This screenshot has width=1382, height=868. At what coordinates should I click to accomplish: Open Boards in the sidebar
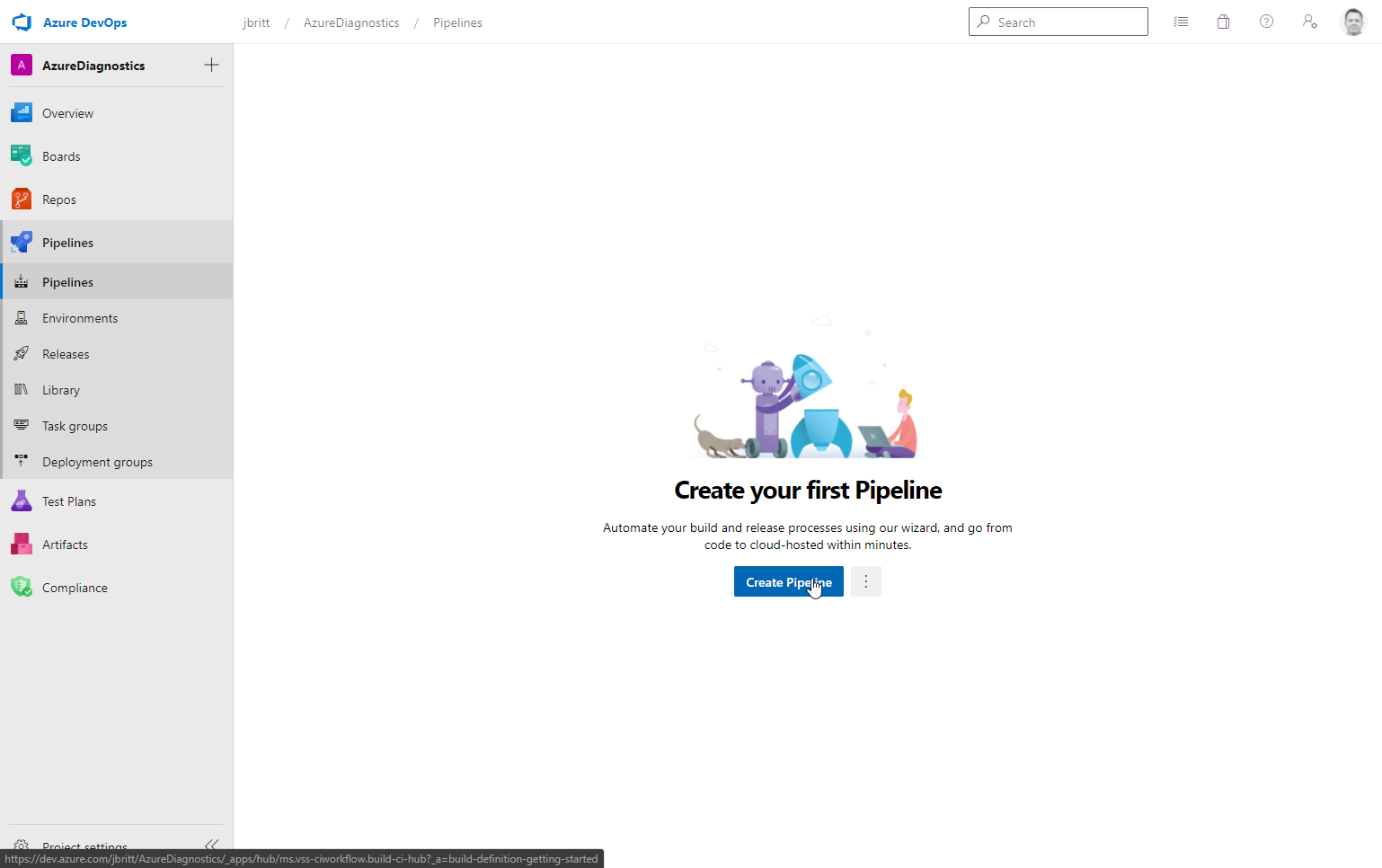(x=117, y=156)
